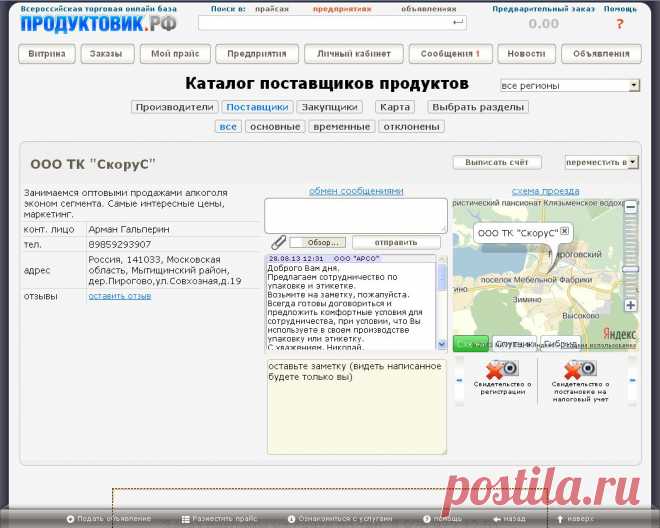Screen dimensions: 660x528
Task: Switch map to Гибрид view
Action: (560, 344)
